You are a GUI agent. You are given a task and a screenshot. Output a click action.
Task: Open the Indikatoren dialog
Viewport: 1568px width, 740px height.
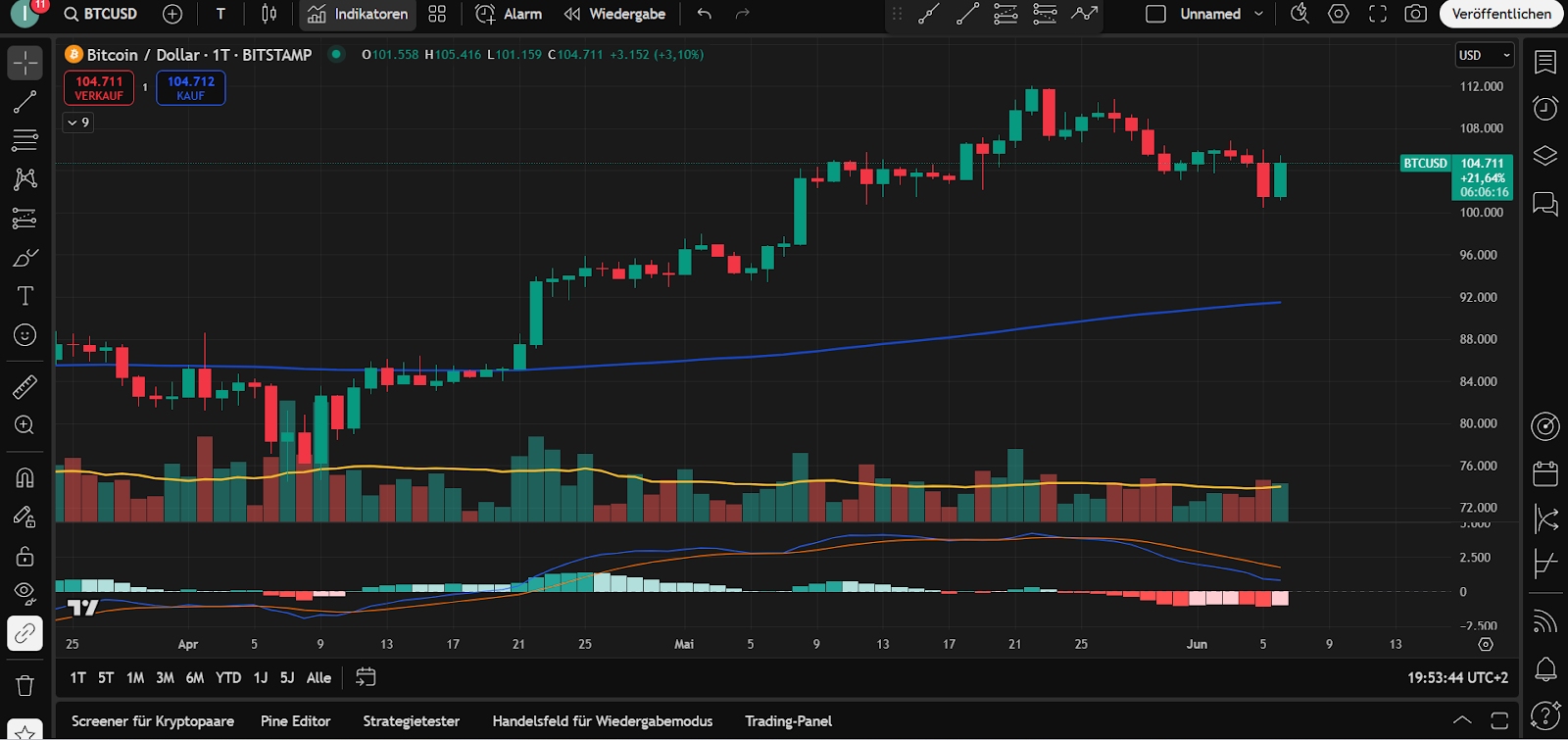pyautogui.click(x=358, y=14)
